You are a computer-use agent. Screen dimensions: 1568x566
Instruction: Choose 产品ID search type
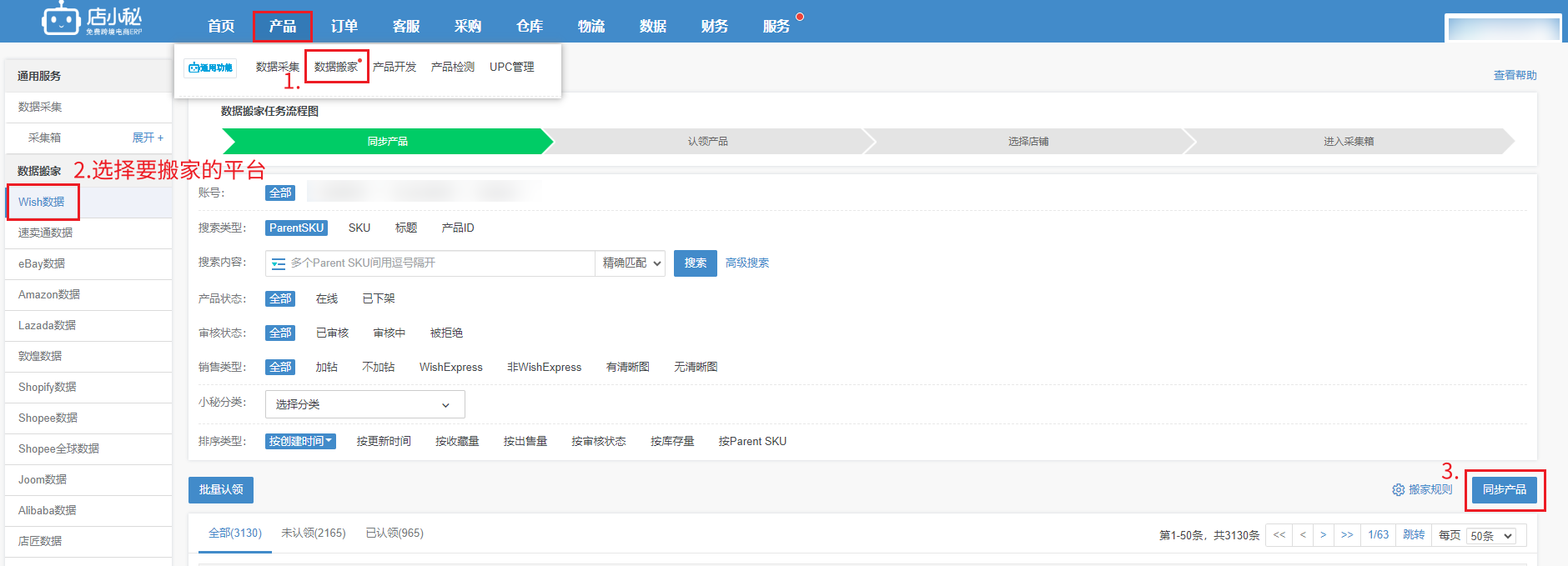[458, 228]
